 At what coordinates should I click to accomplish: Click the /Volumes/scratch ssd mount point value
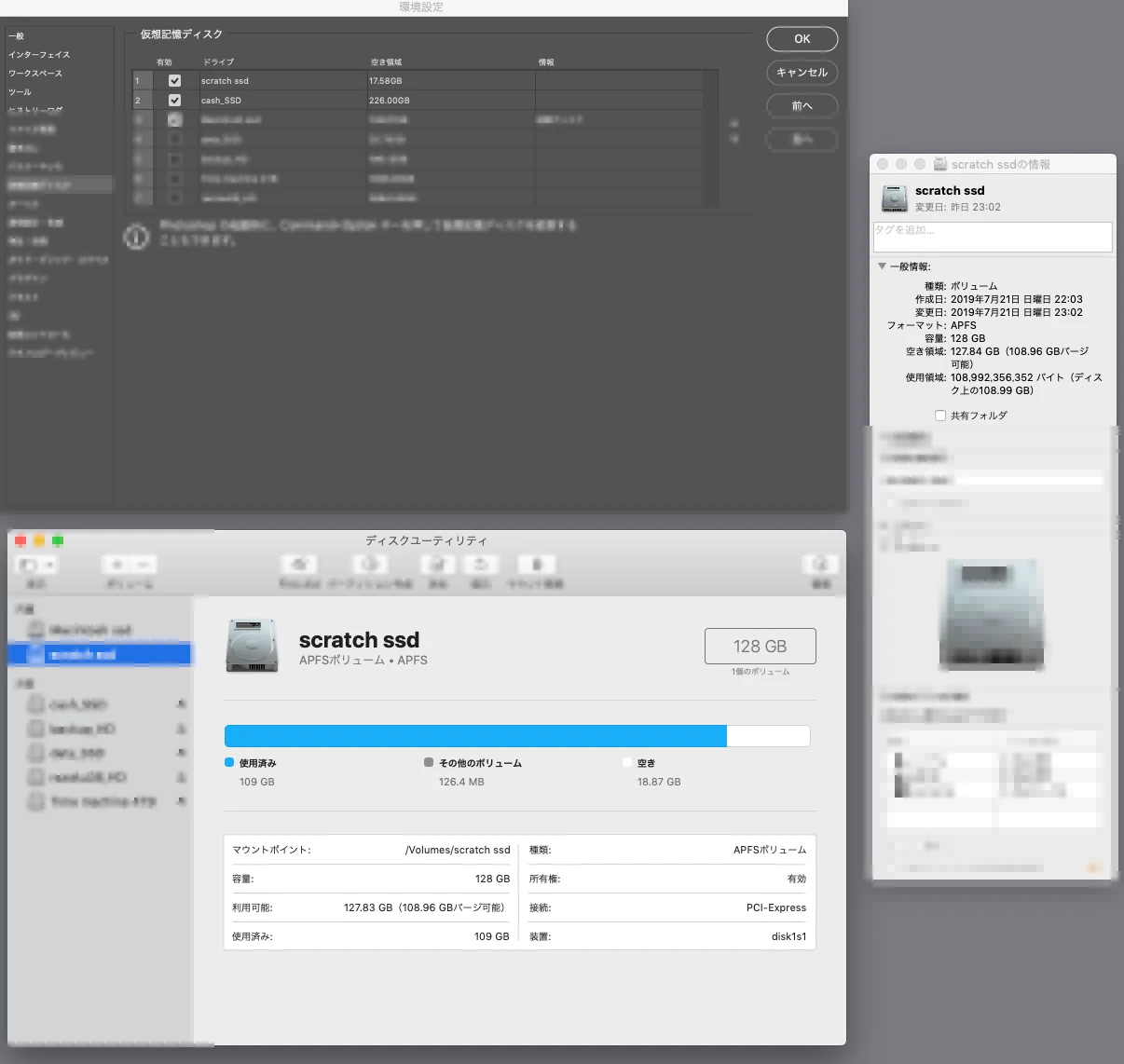pos(458,850)
